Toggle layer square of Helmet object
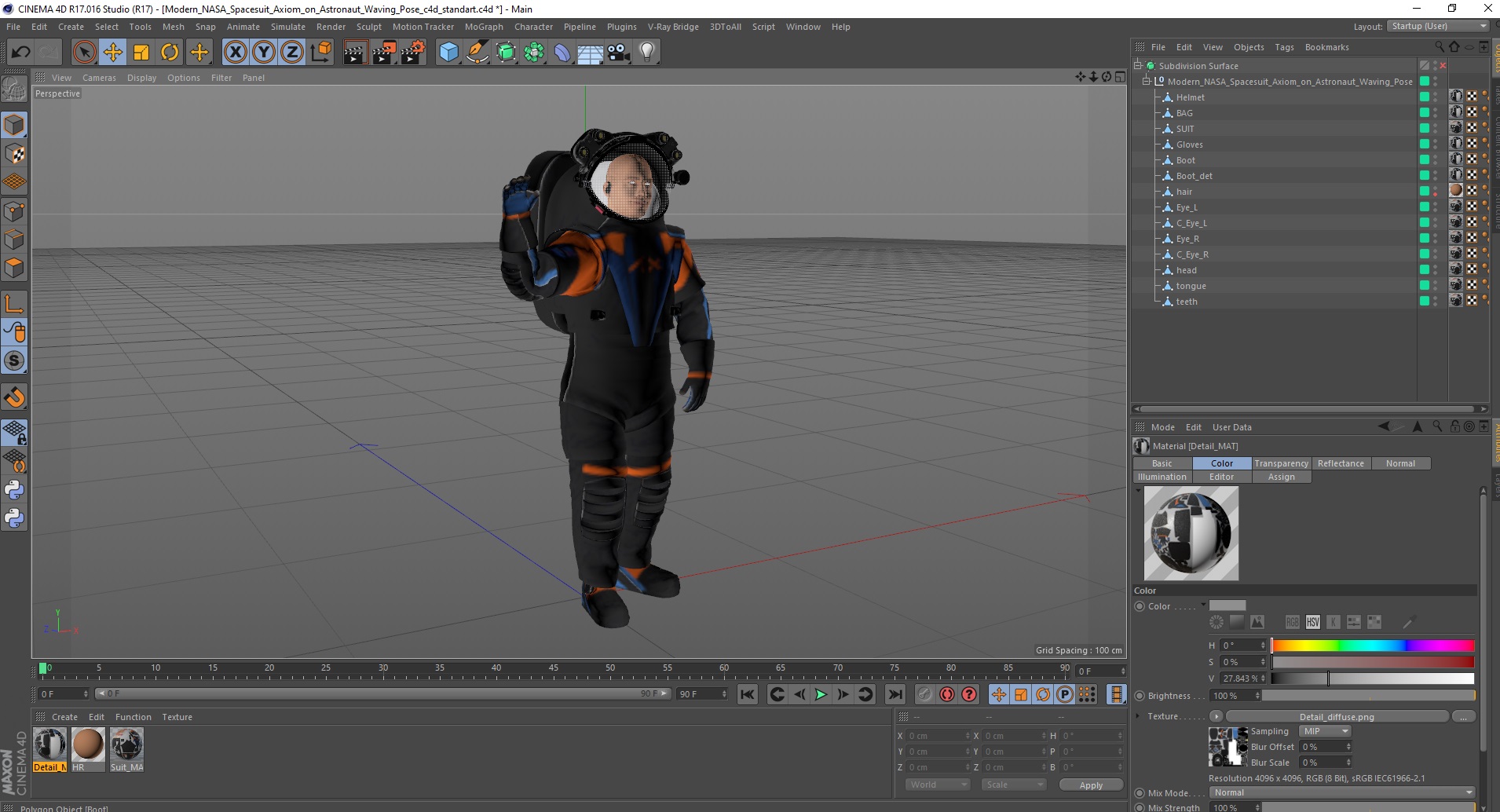 point(1424,97)
